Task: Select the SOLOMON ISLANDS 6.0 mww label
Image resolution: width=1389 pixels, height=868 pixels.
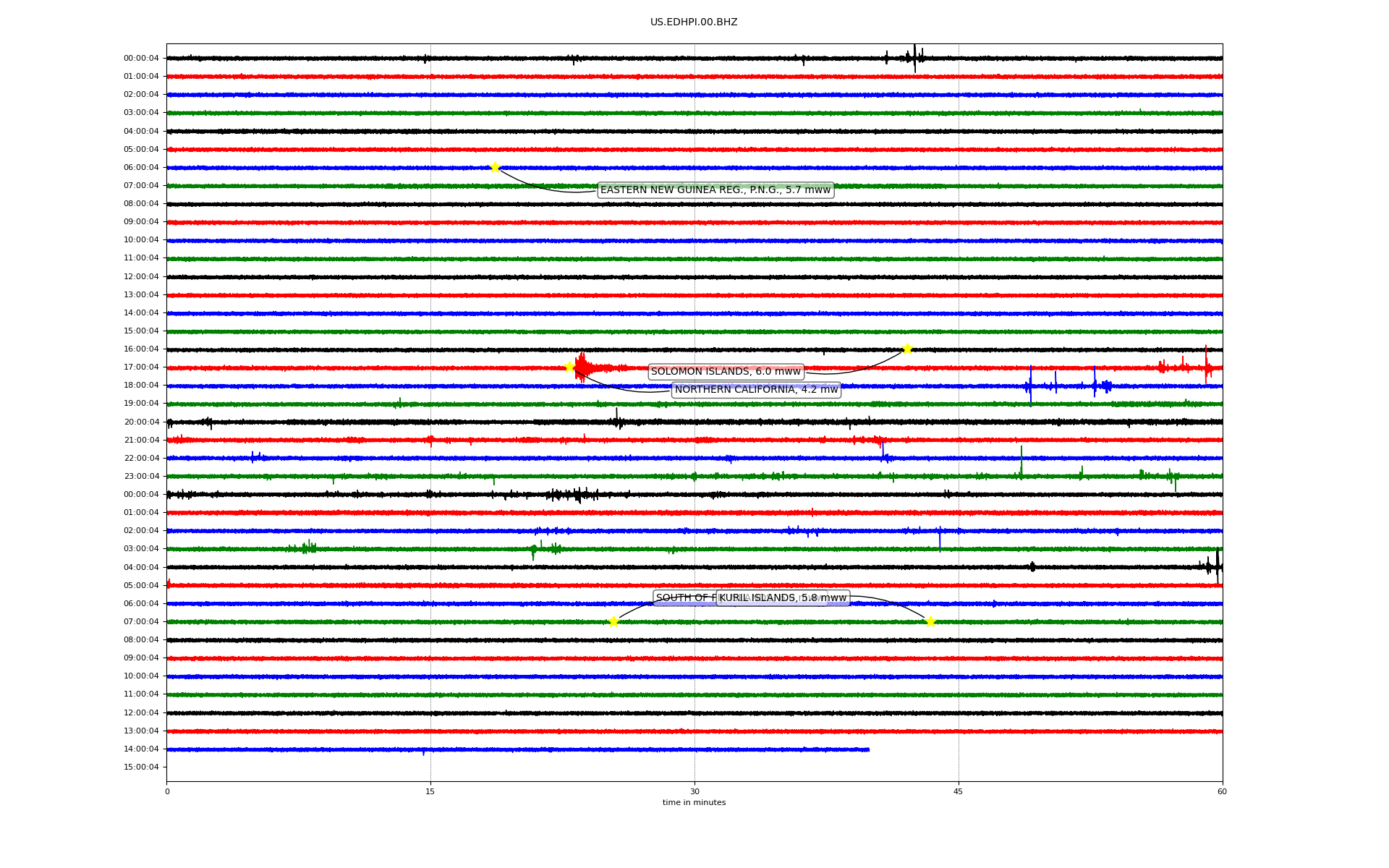Action: tap(726, 372)
